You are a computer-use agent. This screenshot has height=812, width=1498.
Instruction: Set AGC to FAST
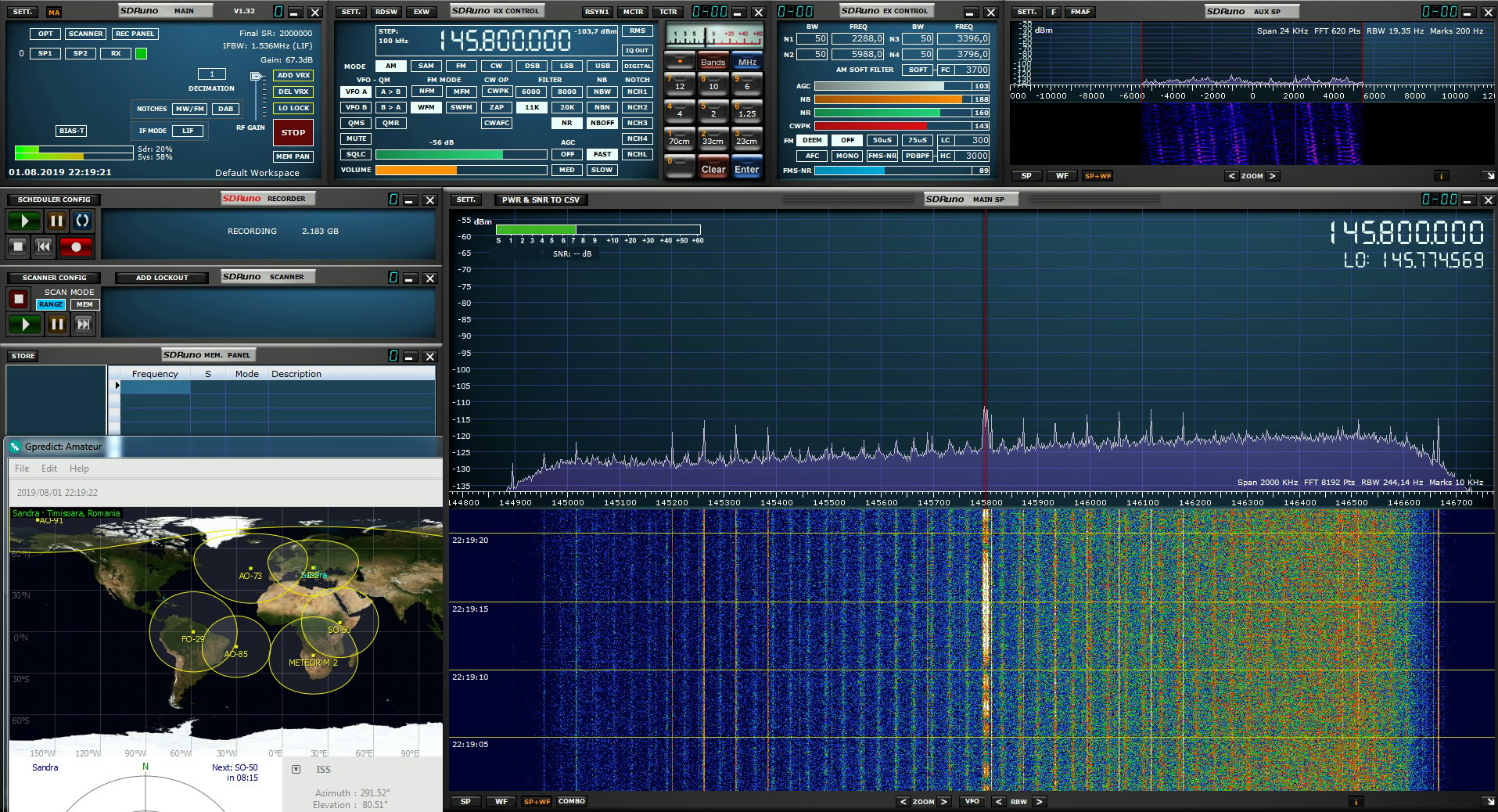(x=602, y=154)
